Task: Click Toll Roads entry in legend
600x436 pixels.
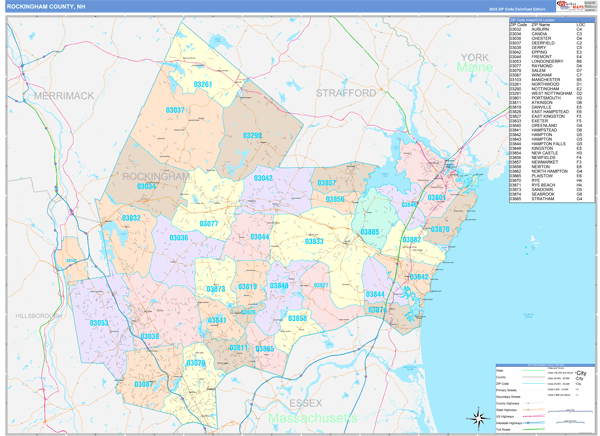Action: [x=521, y=429]
